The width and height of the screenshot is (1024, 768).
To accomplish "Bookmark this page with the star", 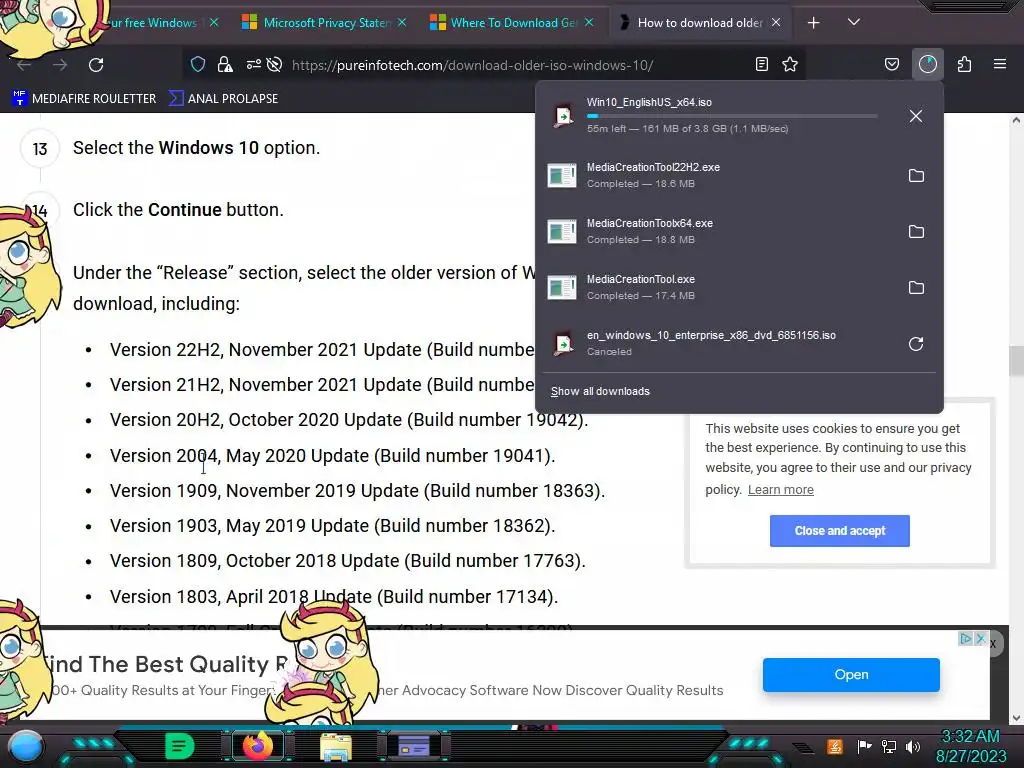I will (790, 64).
